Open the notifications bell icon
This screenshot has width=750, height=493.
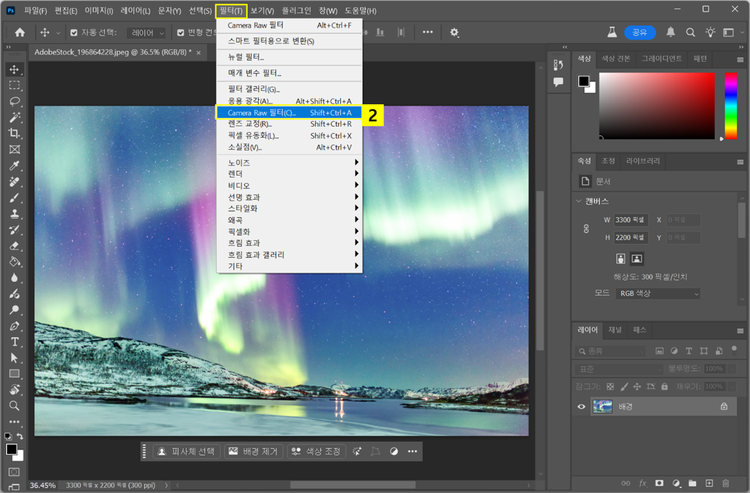[x=671, y=32]
